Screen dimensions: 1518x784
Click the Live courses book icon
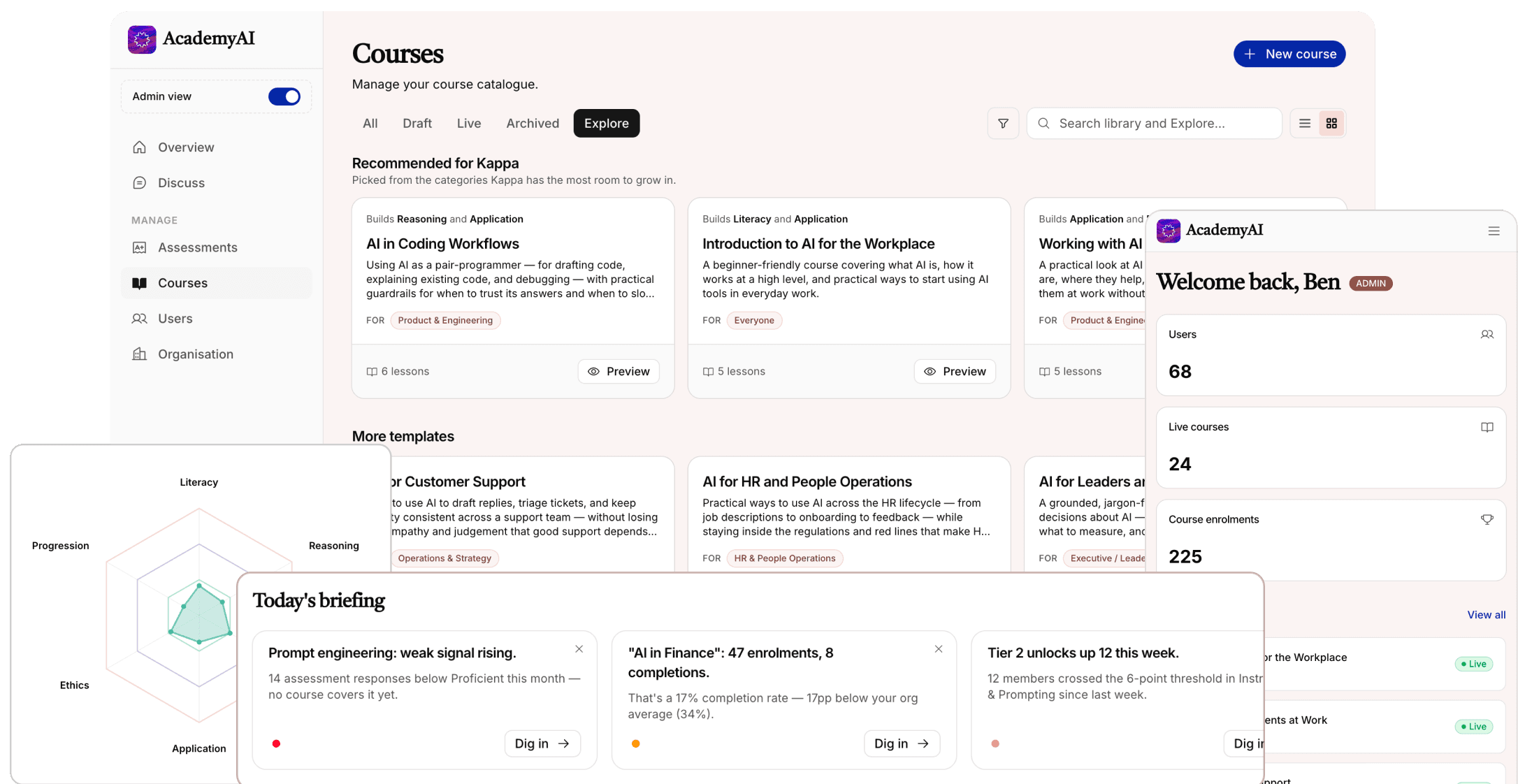[1487, 427]
